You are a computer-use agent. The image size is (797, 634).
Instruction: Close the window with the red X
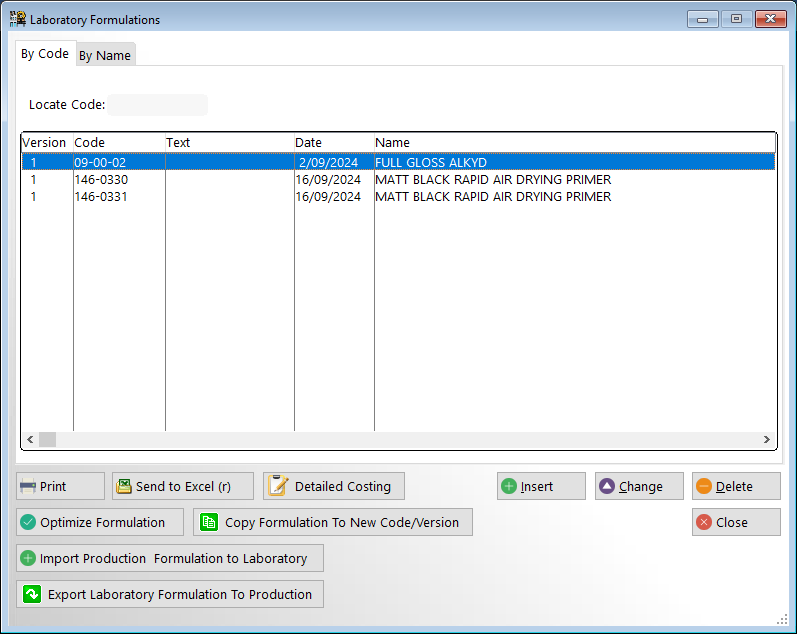[771, 19]
